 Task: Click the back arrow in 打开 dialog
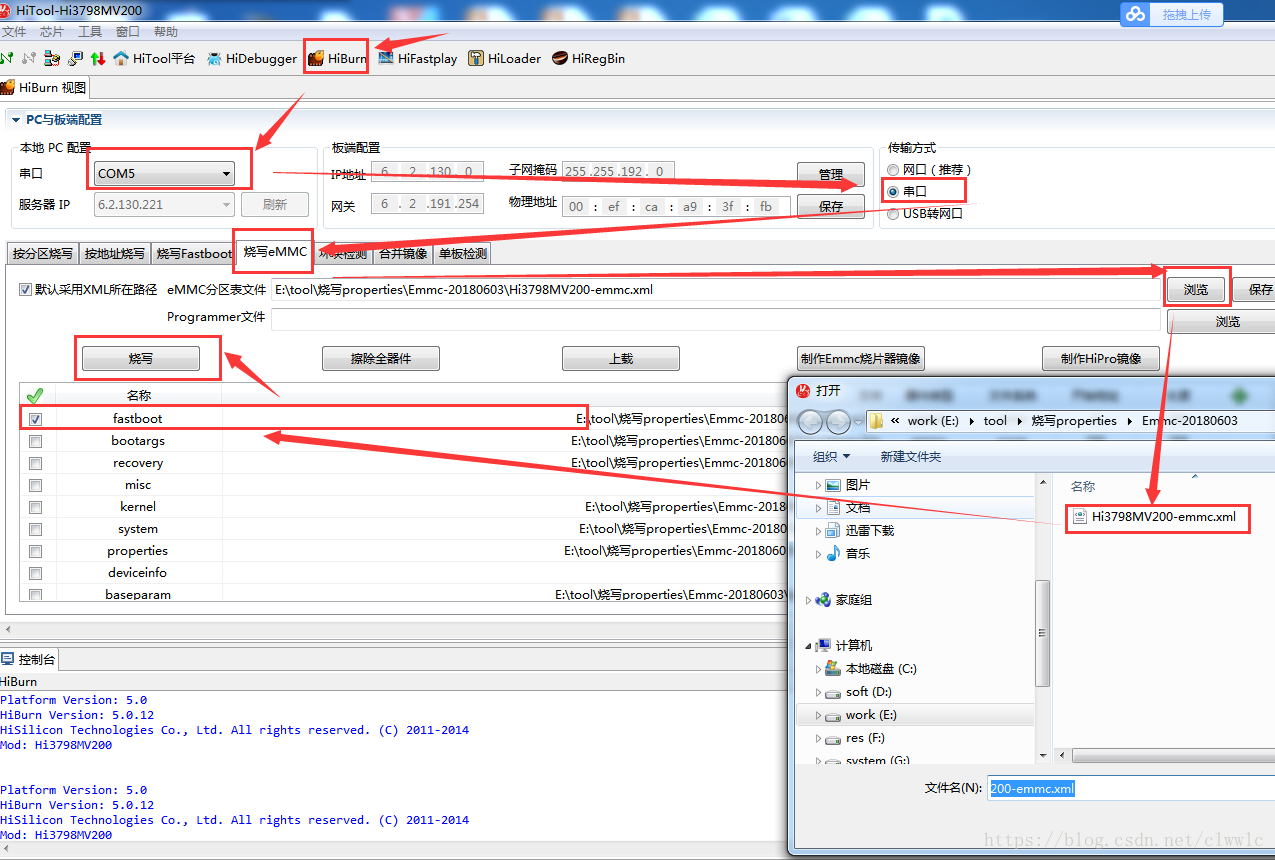(x=811, y=421)
